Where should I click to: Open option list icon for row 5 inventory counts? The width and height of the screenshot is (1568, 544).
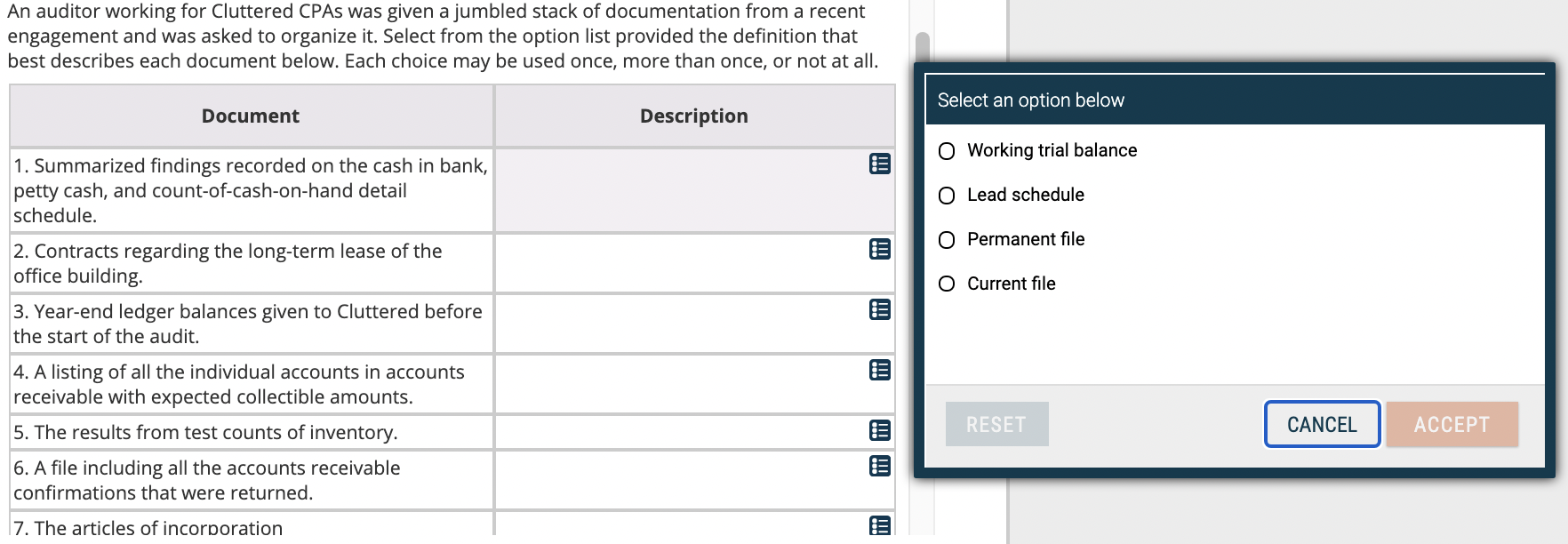click(879, 431)
